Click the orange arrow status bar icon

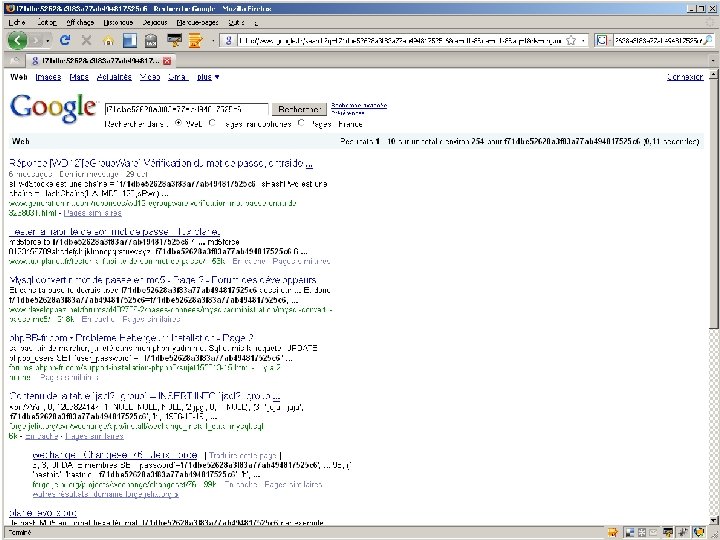[613, 533]
